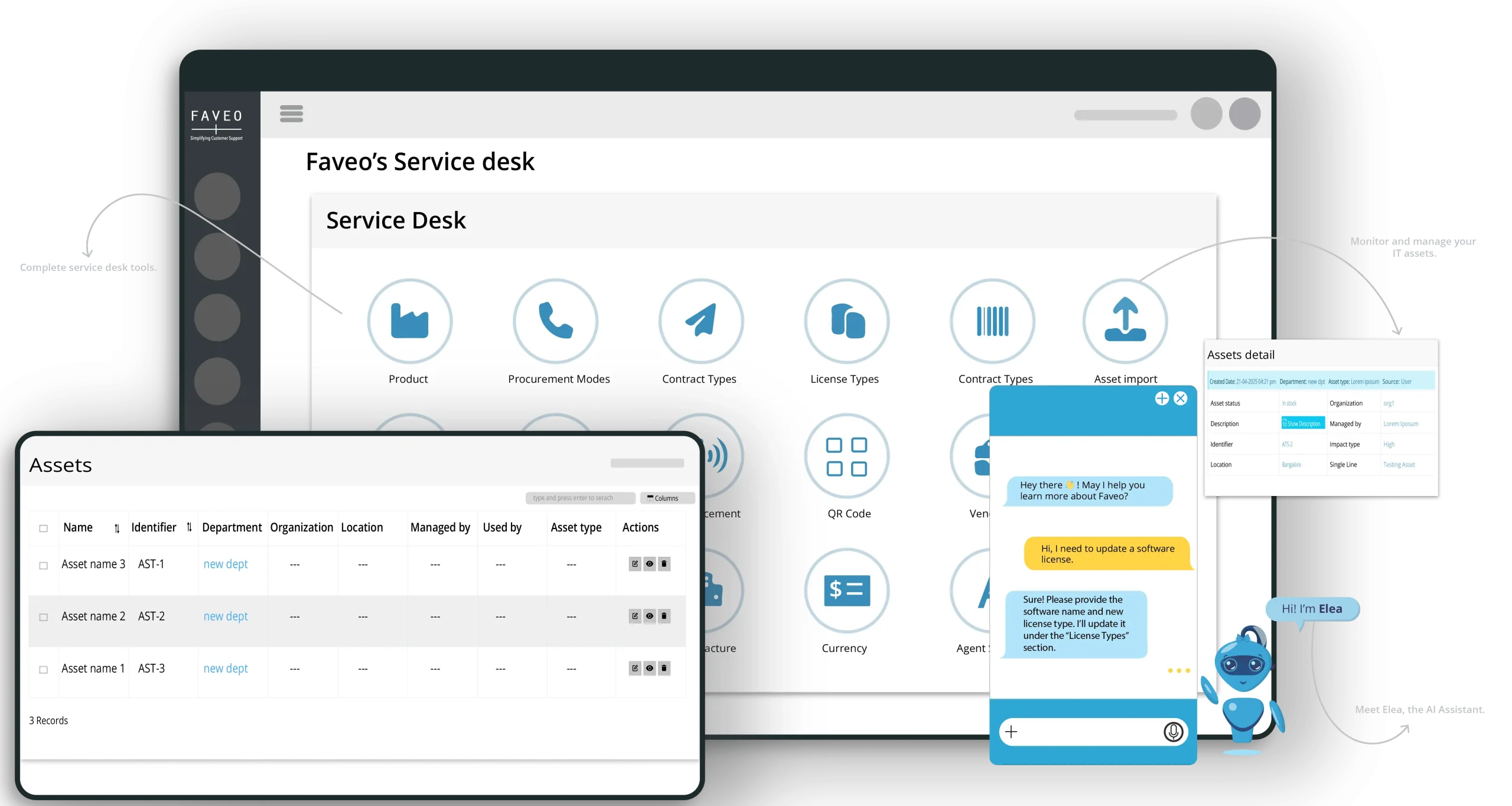Open new dept link for AST-1
Viewport: 1512px width, 806px height.
226,564
